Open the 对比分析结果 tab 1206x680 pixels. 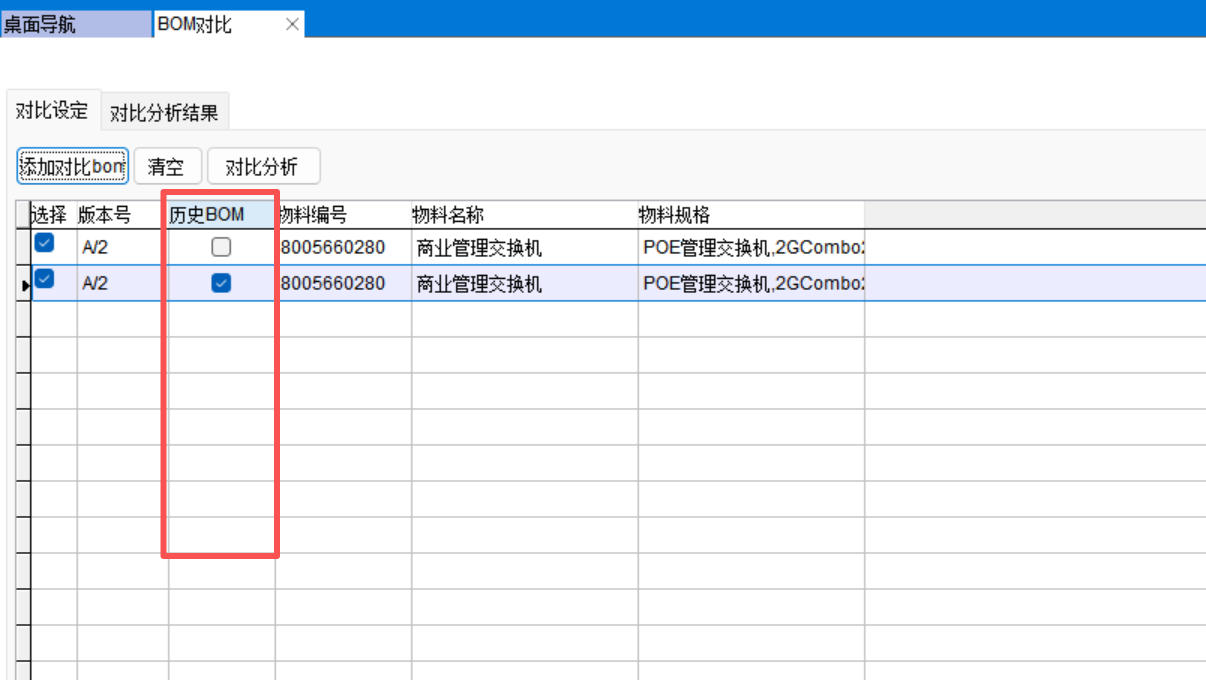click(164, 113)
